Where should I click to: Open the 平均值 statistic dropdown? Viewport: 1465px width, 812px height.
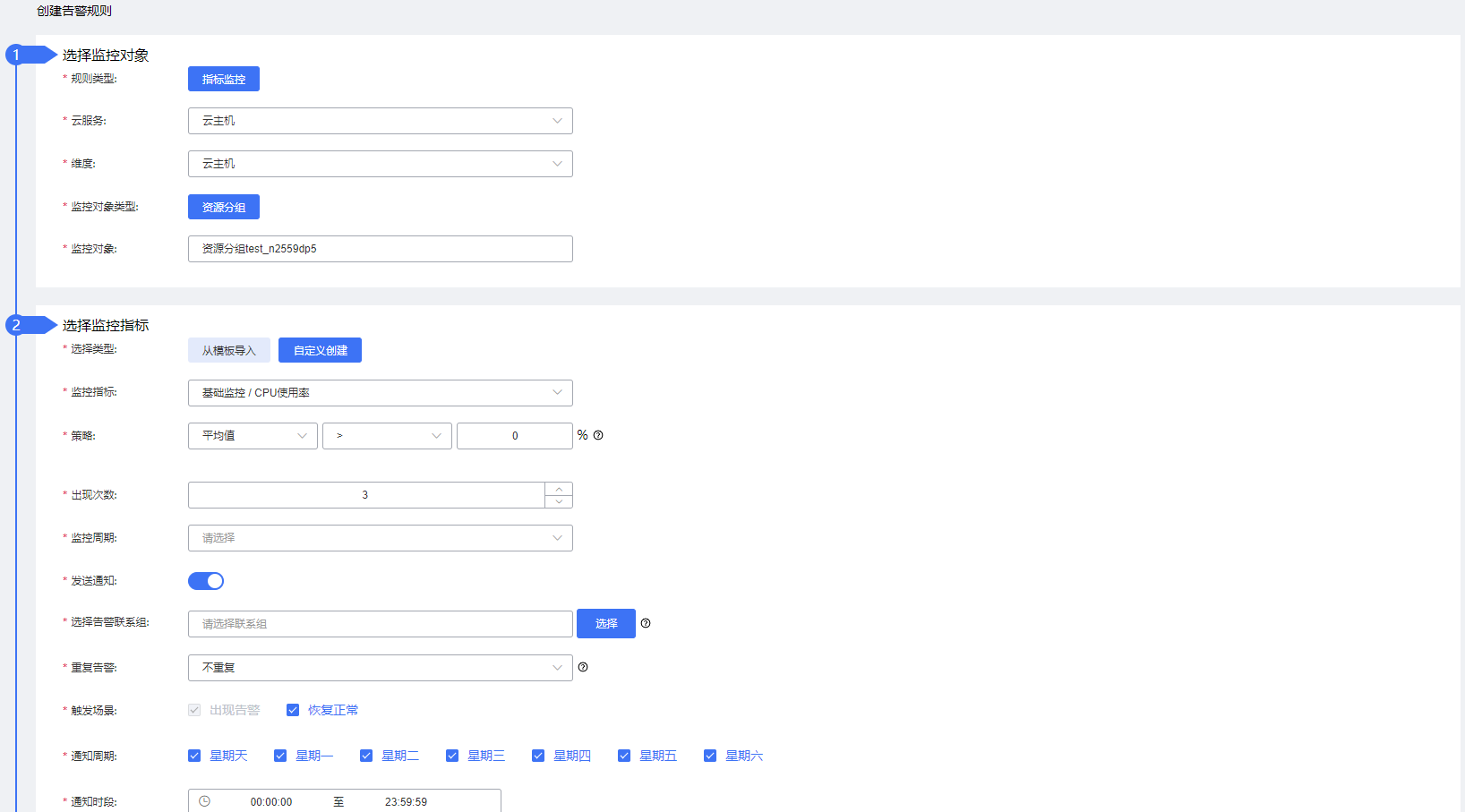pyautogui.click(x=253, y=436)
